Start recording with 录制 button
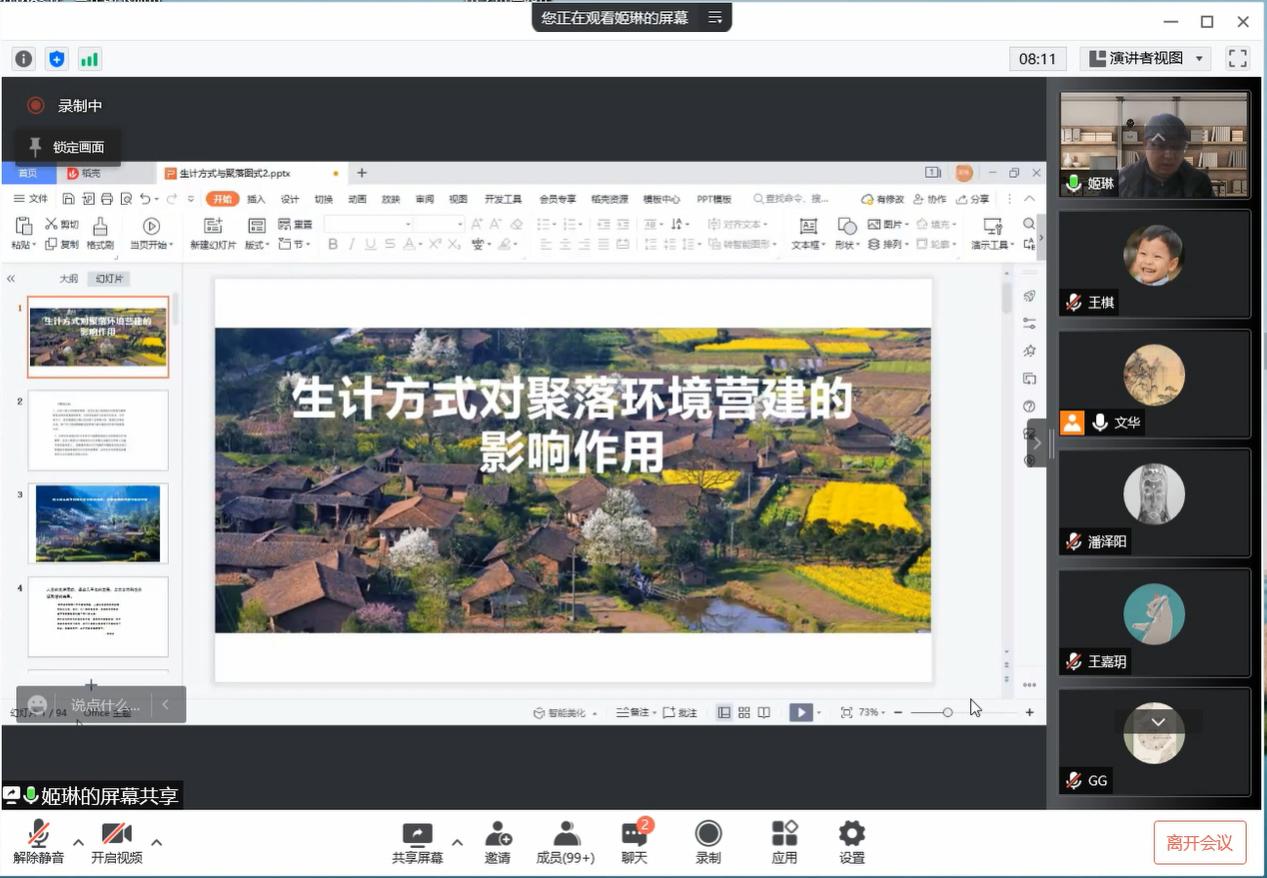Screen dimensions: 1267x878 [x=708, y=841]
